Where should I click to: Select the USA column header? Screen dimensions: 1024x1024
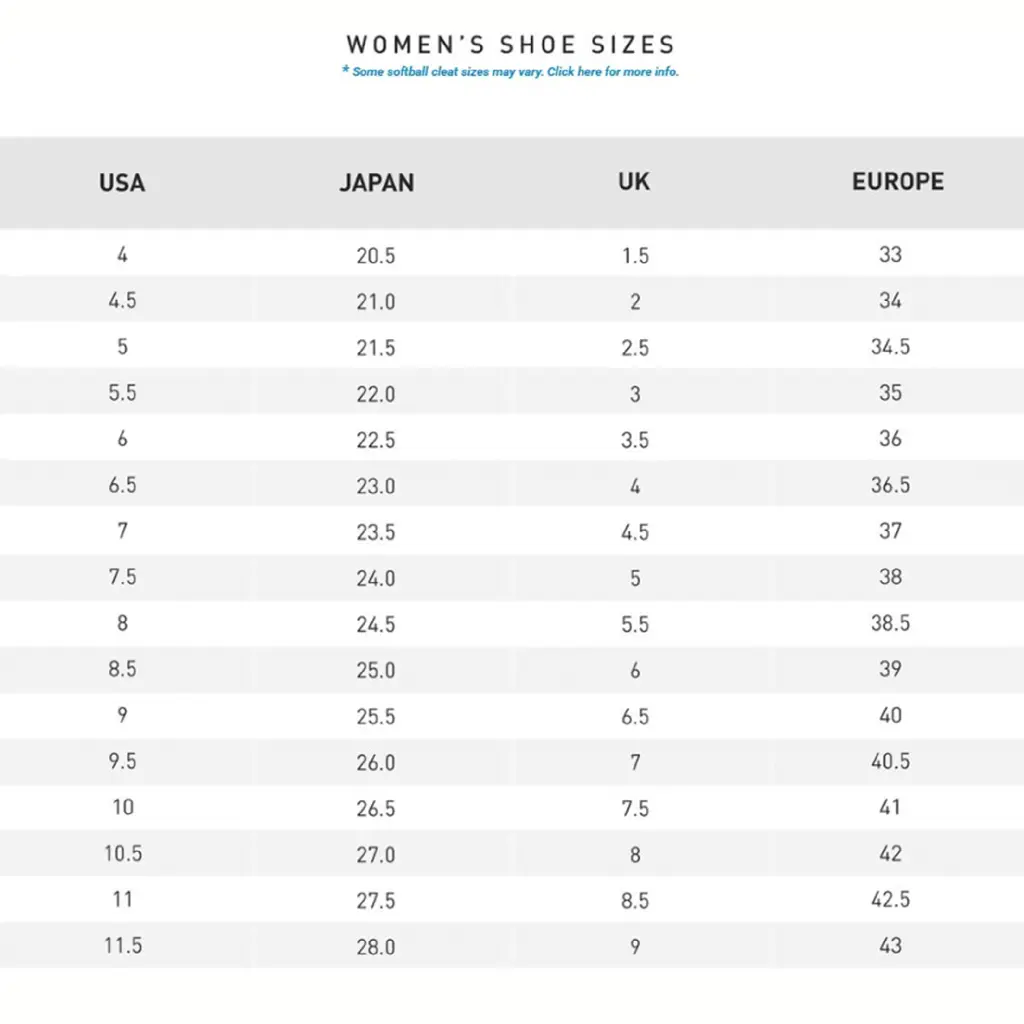tap(121, 183)
